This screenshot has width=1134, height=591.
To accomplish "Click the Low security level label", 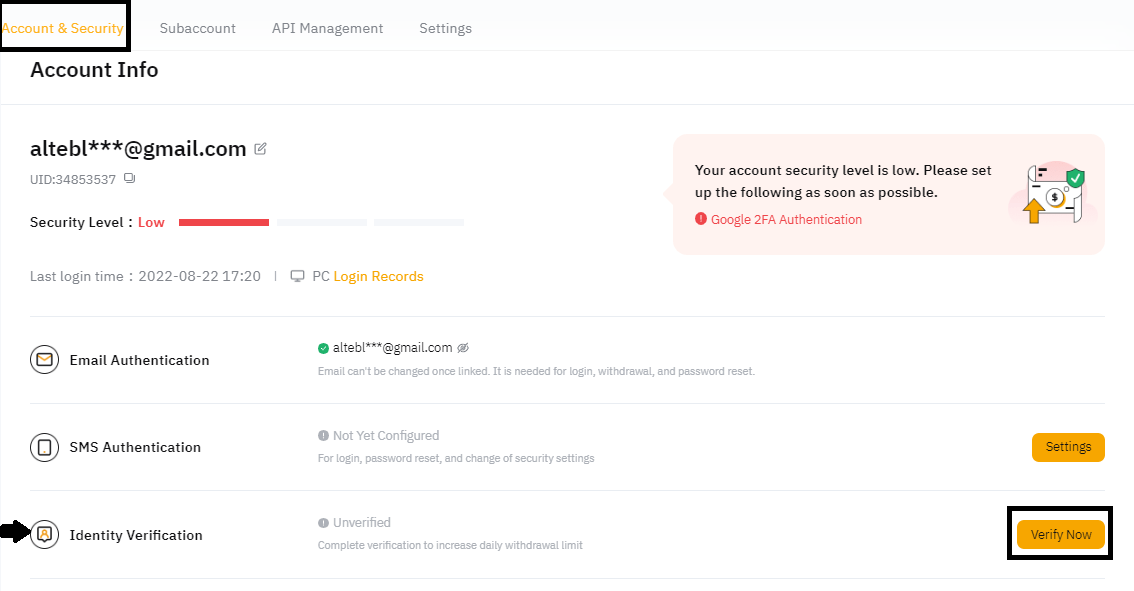I will [x=151, y=222].
